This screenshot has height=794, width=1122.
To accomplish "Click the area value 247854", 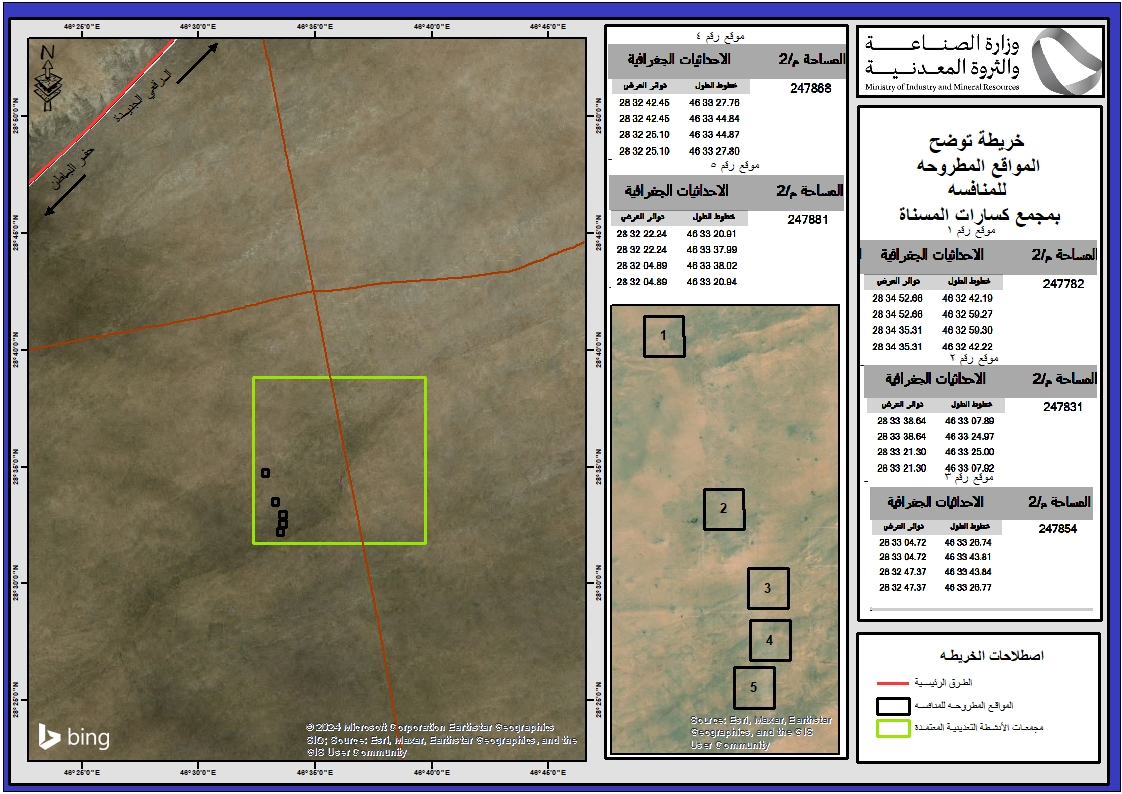I will [1059, 529].
